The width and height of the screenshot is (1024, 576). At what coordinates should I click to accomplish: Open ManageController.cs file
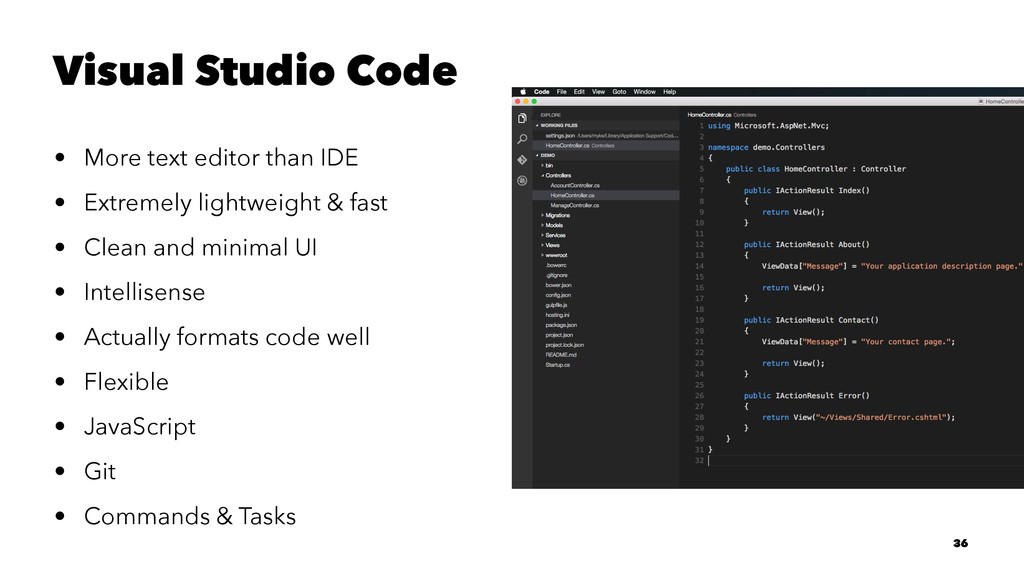coord(575,206)
